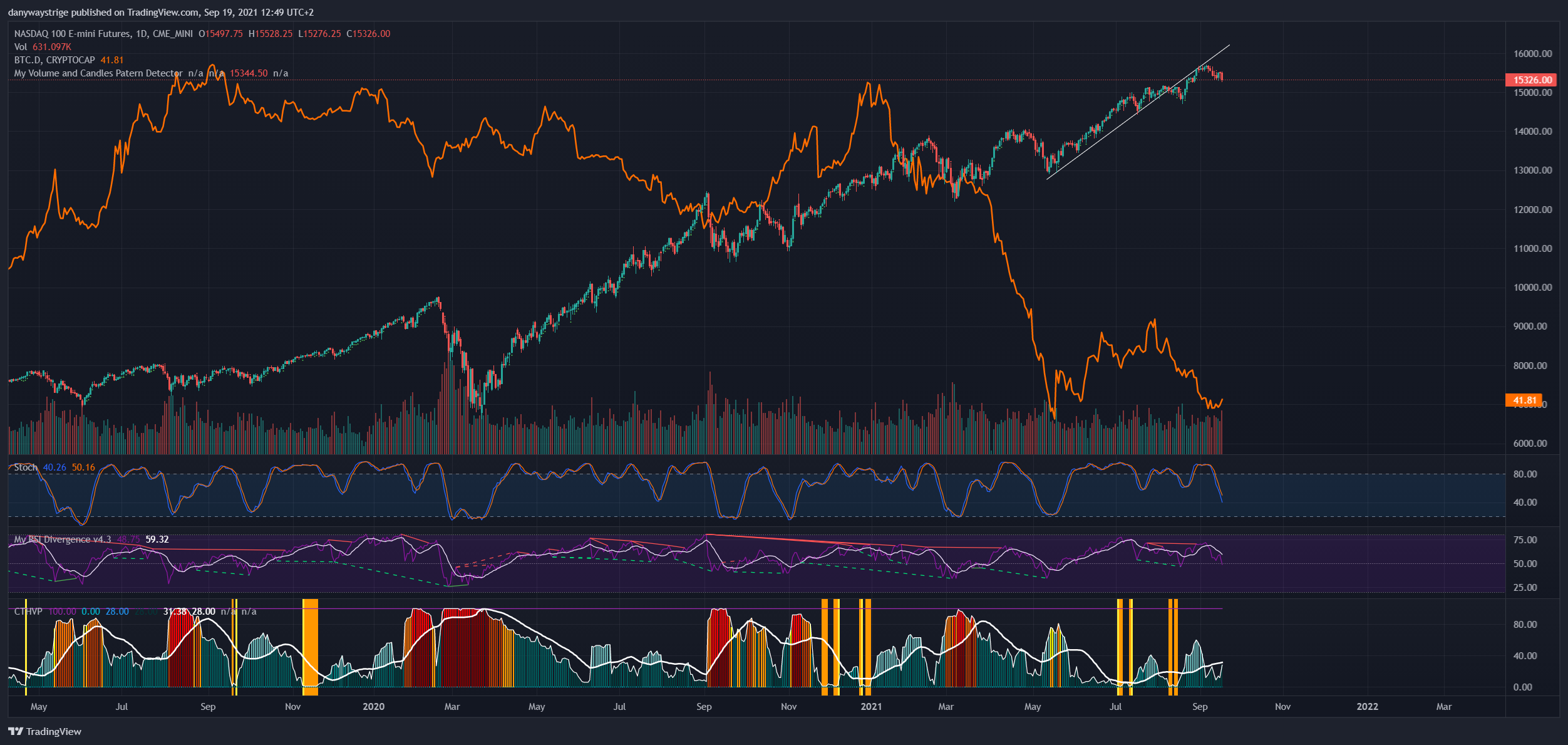The image size is (1568, 745).
Task: Click the 2020 label on time axis
Action: (373, 707)
